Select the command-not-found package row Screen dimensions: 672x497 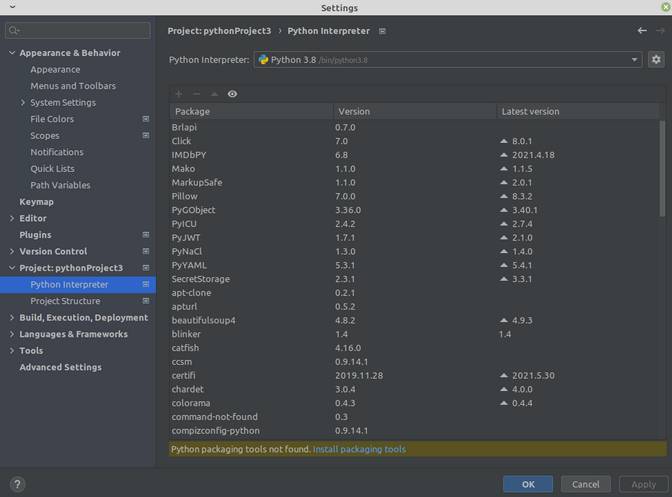click(x=414, y=416)
